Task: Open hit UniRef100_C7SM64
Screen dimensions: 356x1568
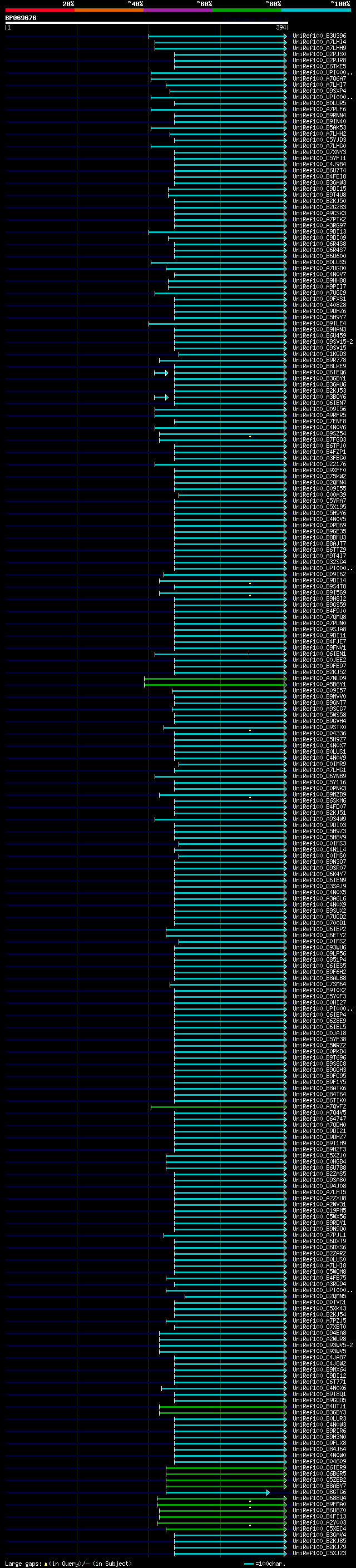Action: coord(319,985)
